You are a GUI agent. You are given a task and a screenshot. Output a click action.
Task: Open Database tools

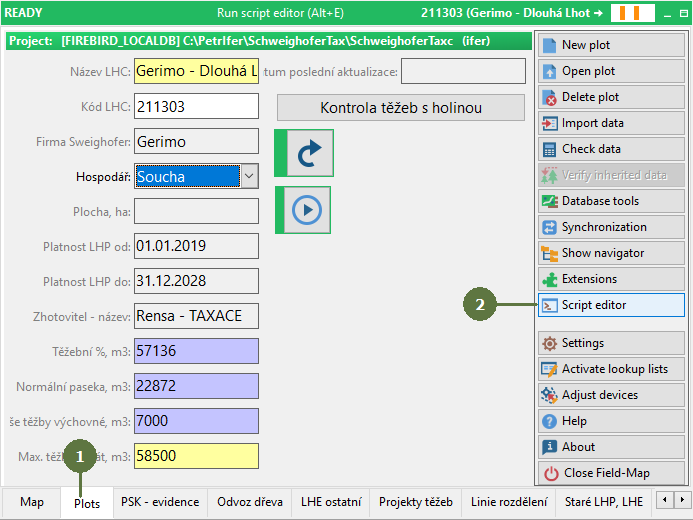(610, 201)
